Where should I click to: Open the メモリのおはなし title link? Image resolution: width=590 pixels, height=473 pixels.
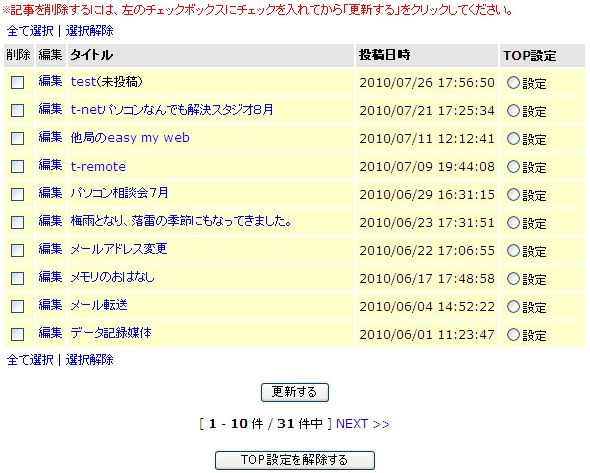(113, 277)
